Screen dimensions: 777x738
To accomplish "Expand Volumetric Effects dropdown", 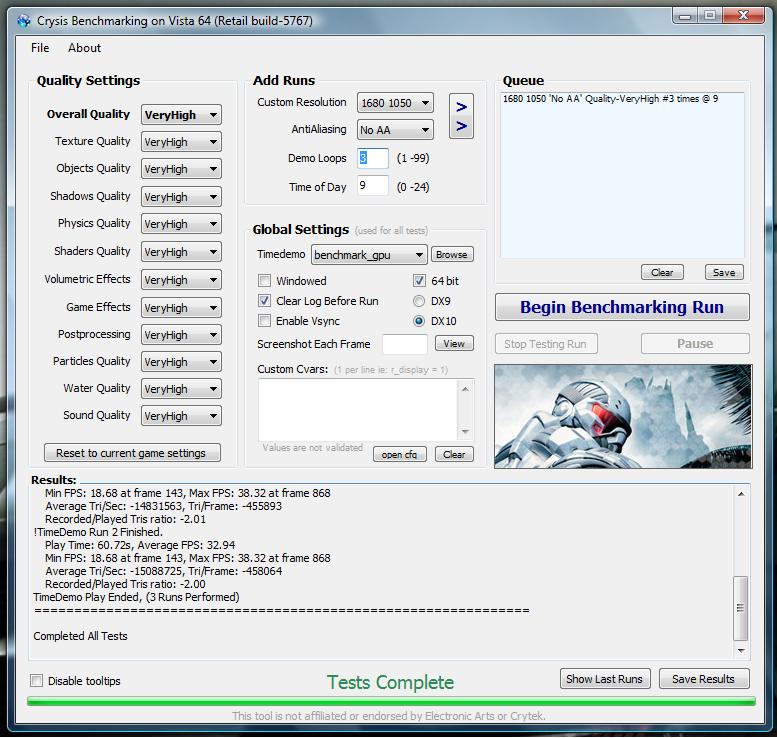I will [x=181, y=280].
